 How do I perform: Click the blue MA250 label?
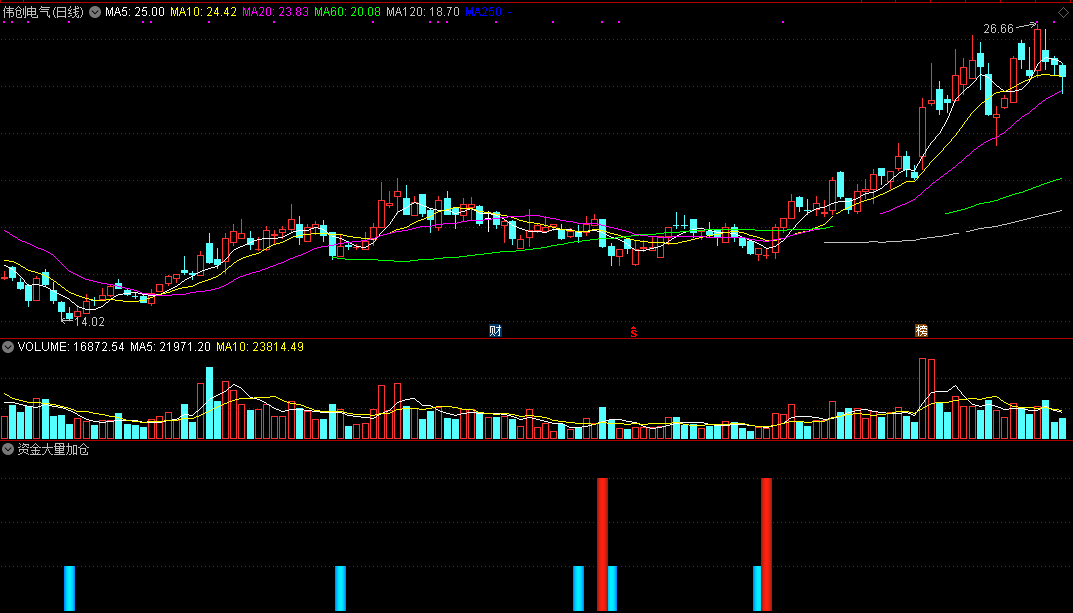[x=488, y=12]
